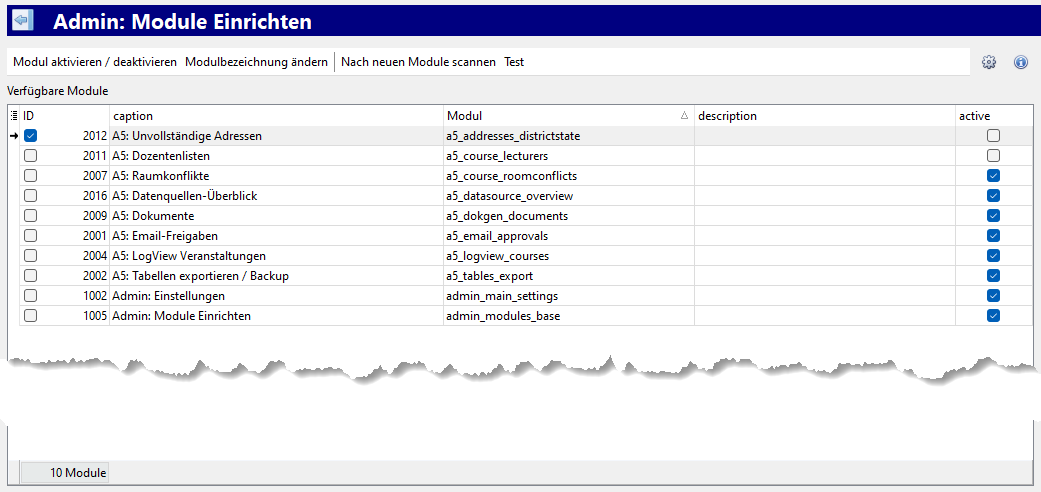Select the a5_tables_export module cell

click(490, 276)
